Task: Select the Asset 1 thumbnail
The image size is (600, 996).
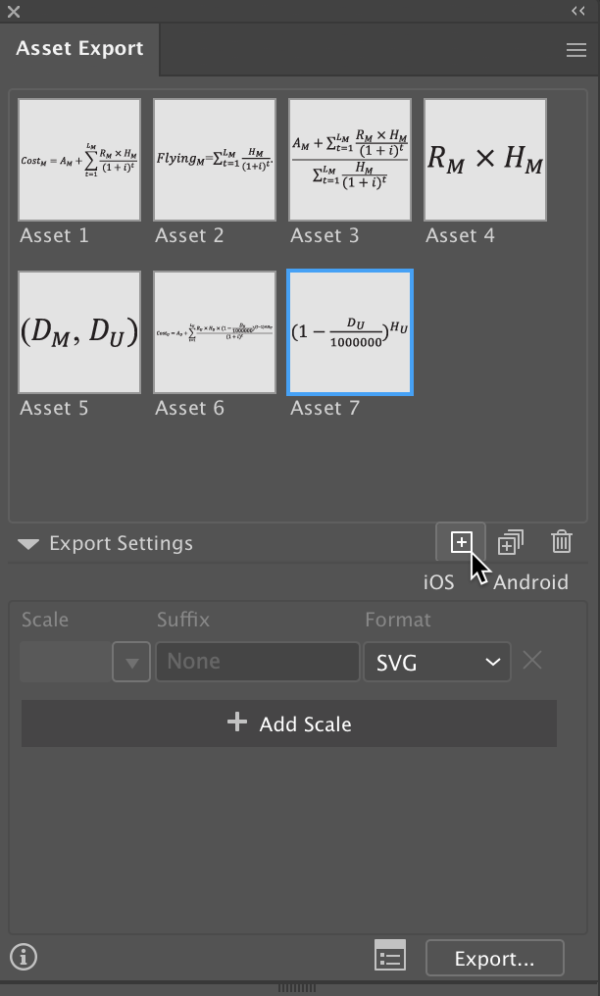Action: tap(79, 159)
